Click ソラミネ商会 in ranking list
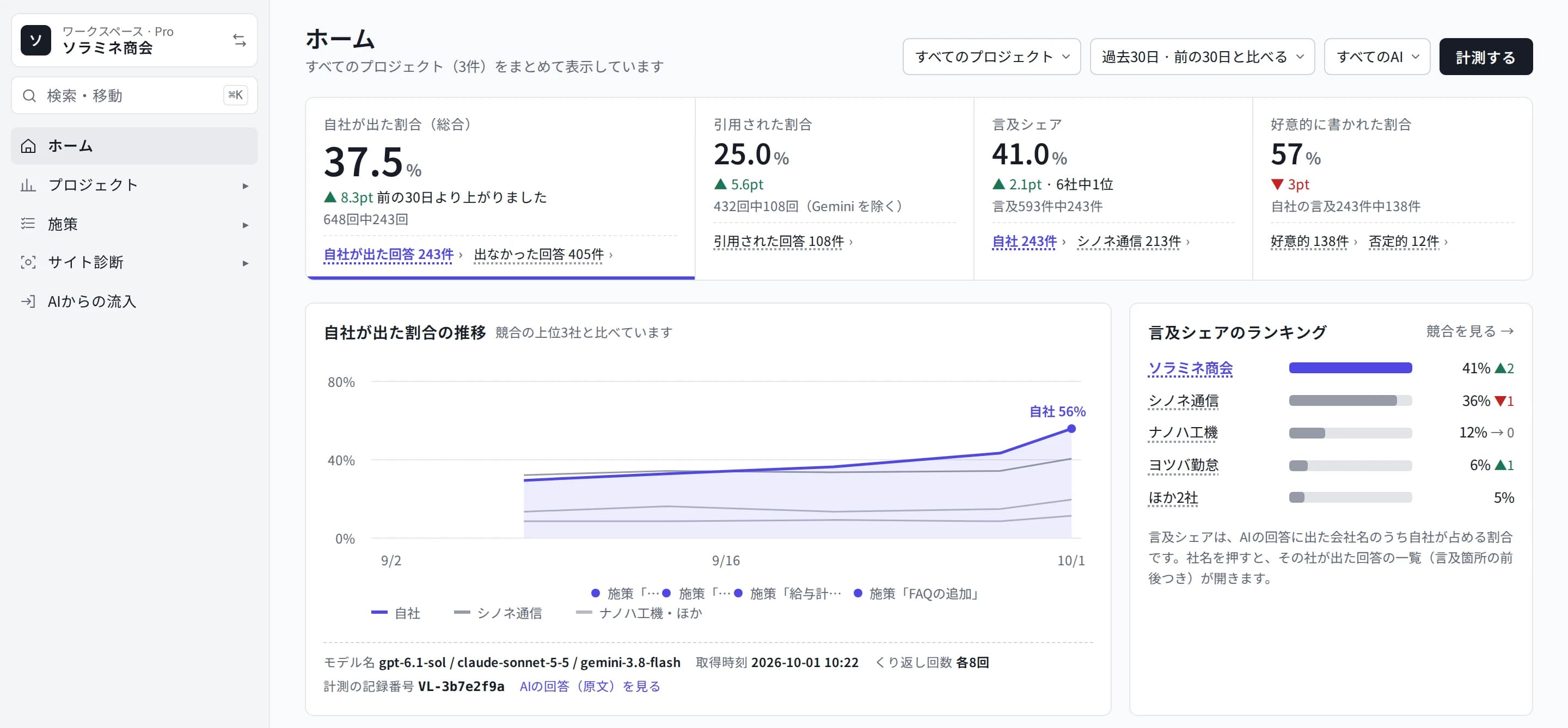Viewport: 1568px width, 728px height. click(x=1190, y=368)
